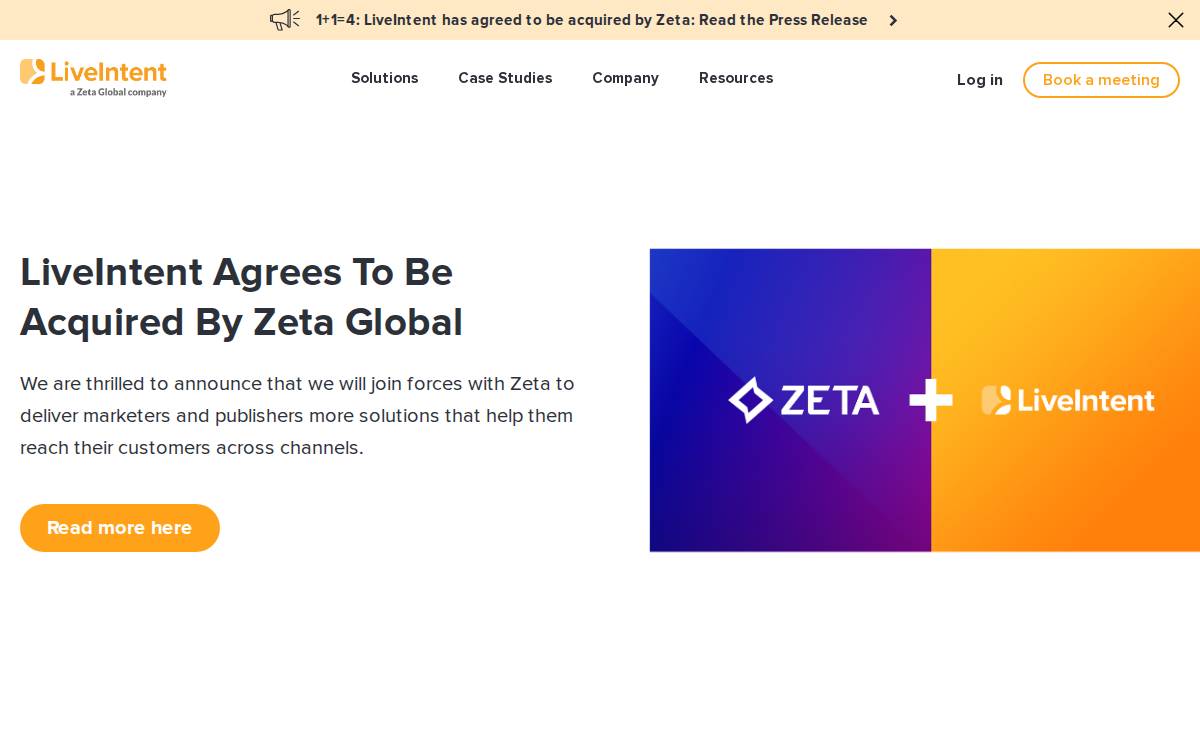Open the Case Studies menu
Image resolution: width=1200 pixels, height=750 pixels.
(505, 78)
